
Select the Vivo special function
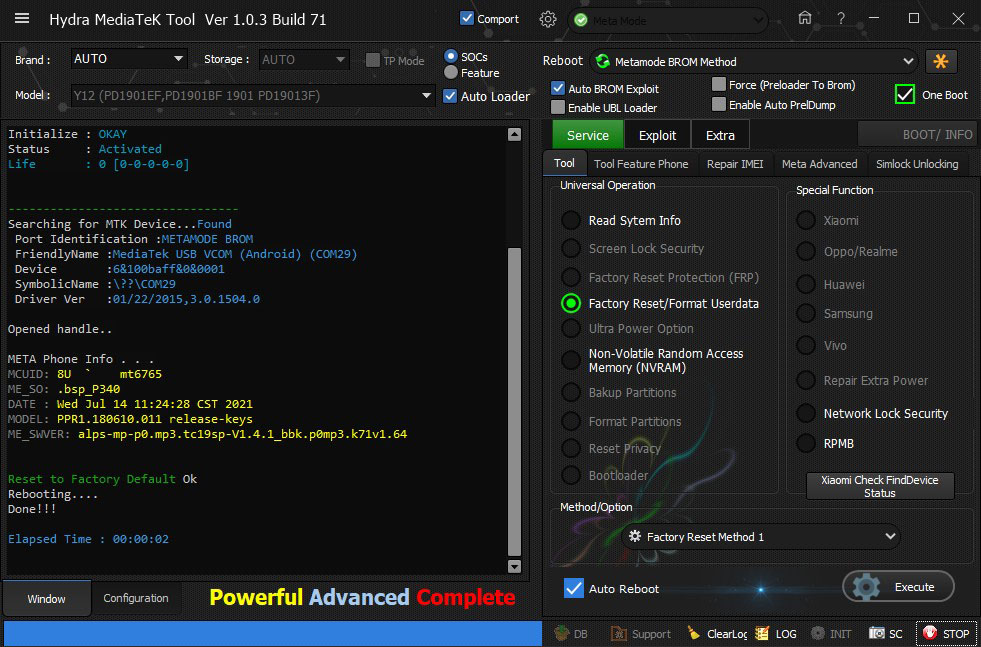[x=806, y=345]
